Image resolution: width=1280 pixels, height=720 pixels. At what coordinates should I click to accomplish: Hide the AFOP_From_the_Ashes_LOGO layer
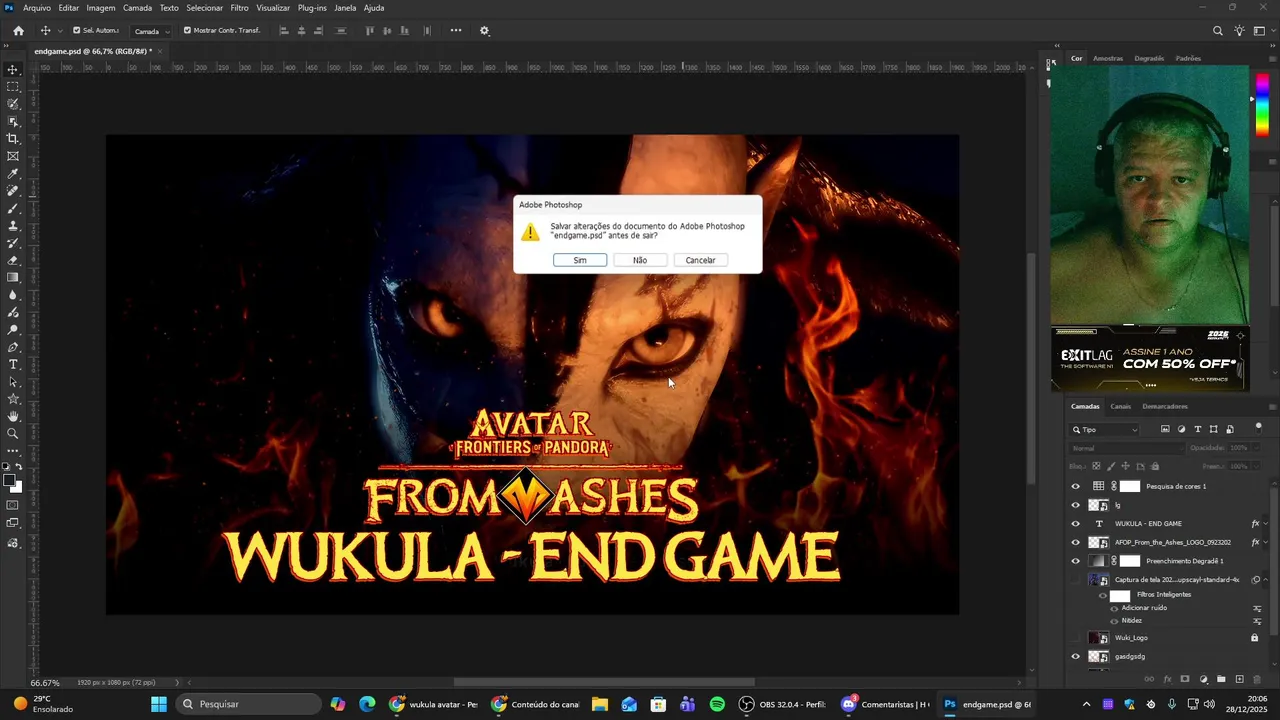click(x=1076, y=542)
